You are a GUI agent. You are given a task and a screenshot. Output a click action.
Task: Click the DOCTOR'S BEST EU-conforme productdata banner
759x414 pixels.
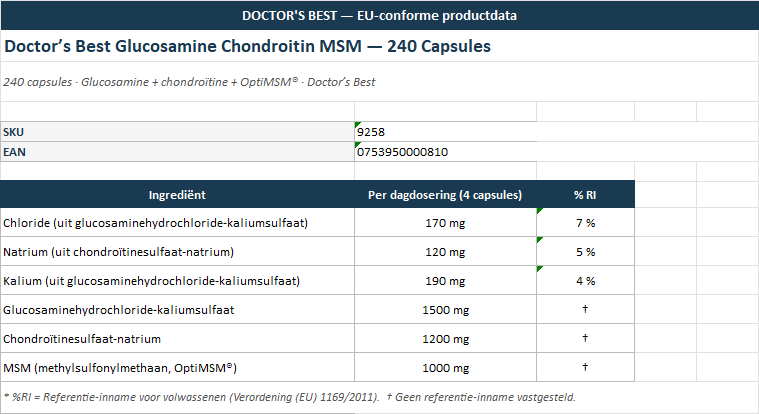[x=380, y=15]
